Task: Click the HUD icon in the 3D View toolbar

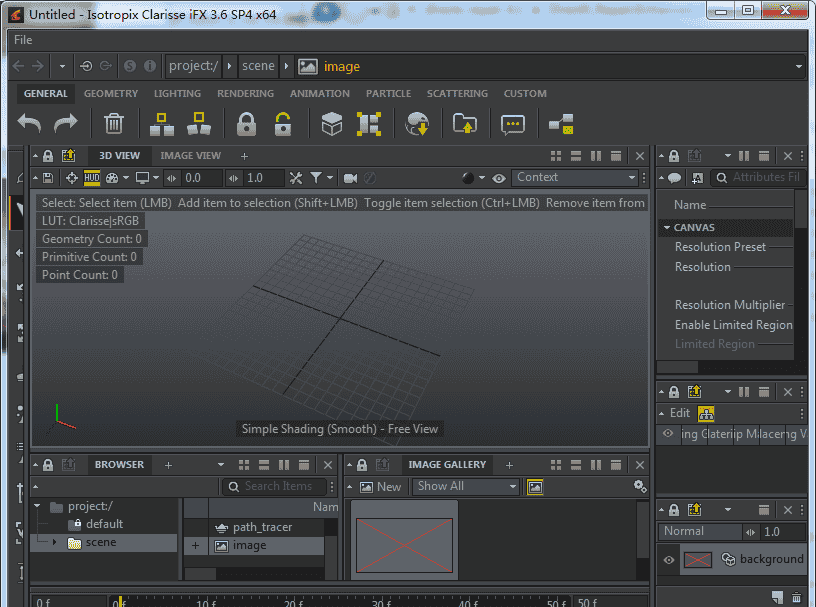Action: 90,177
